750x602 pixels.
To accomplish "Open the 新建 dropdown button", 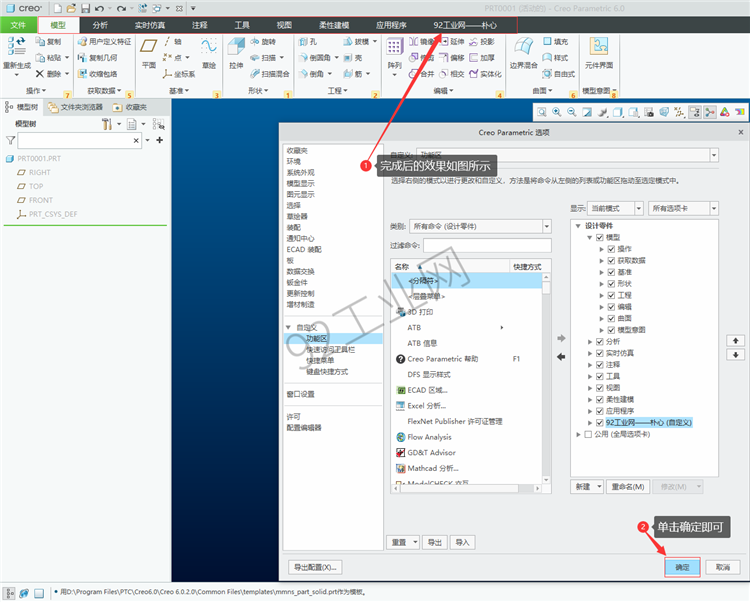I will 587,487.
